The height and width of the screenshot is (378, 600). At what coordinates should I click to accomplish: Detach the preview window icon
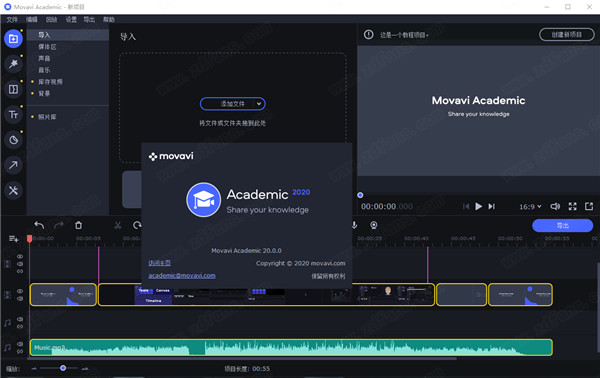[x=589, y=207]
